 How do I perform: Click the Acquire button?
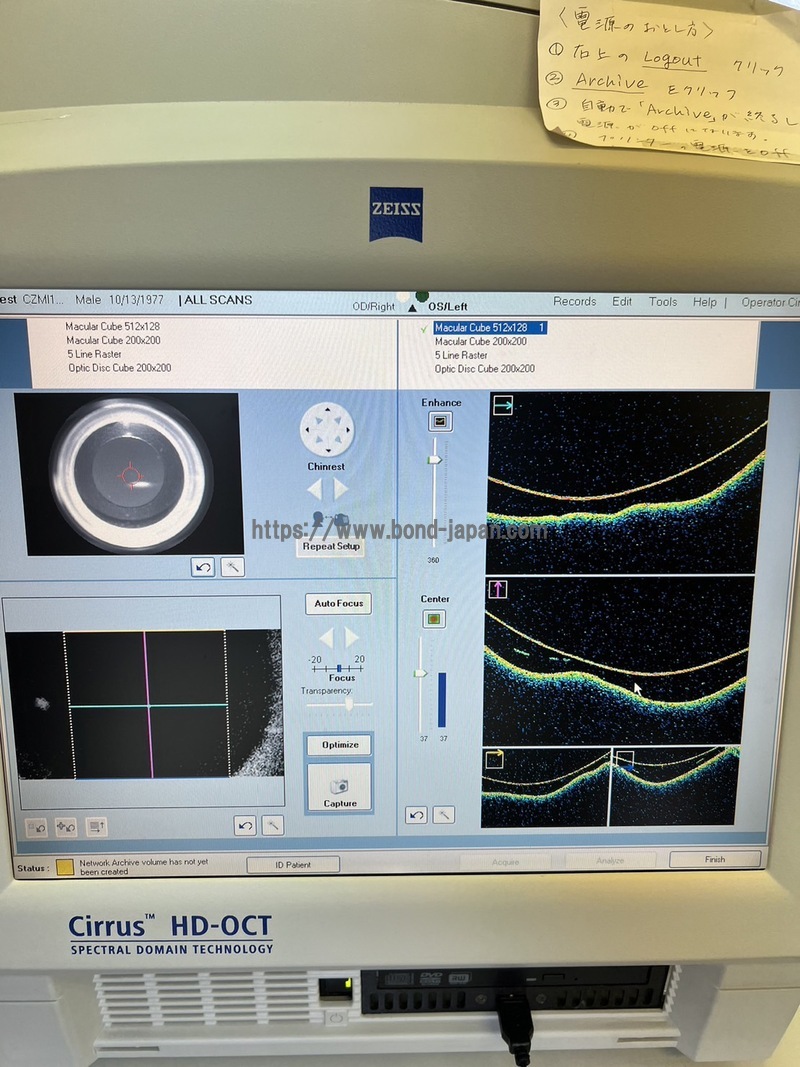(505, 862)
